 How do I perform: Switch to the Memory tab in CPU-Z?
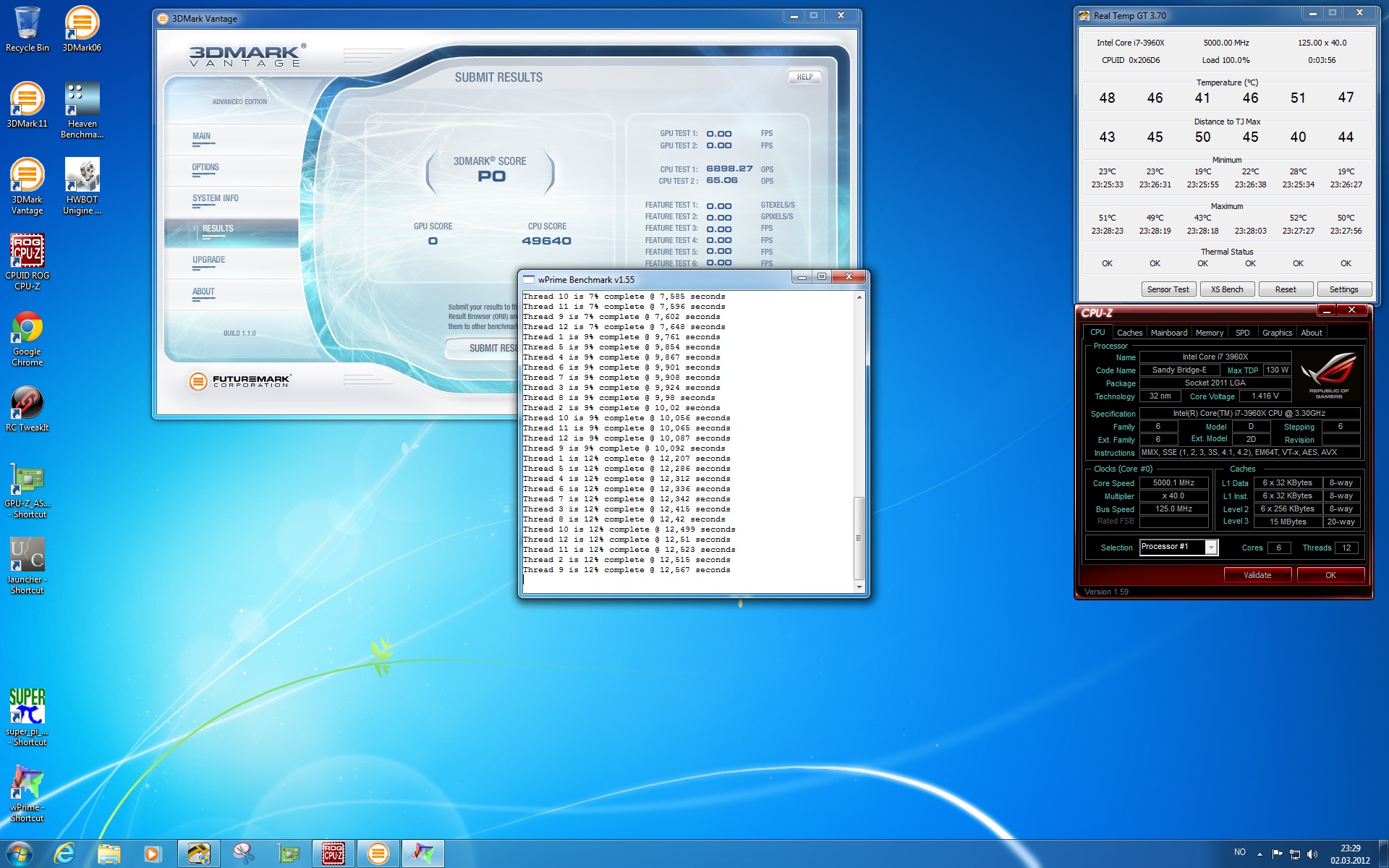click(x=1209, y=333)
